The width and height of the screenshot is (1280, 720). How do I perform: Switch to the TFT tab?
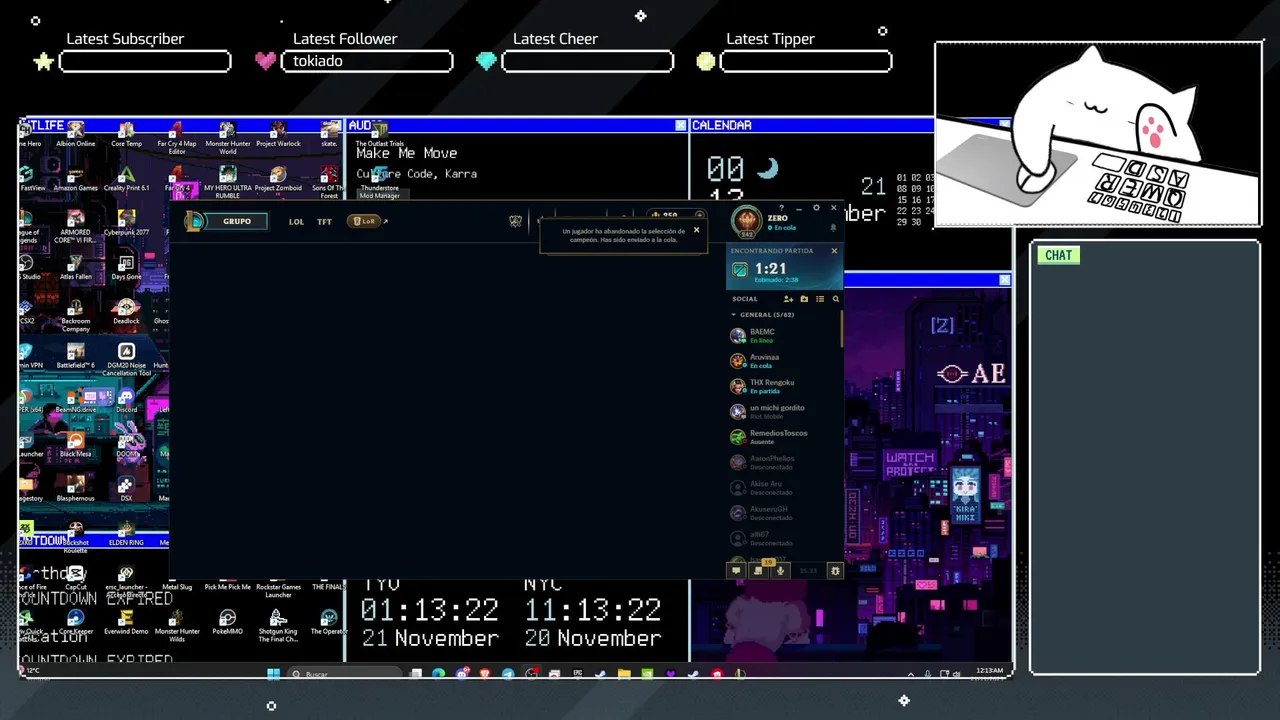click(x=324, y=222)
